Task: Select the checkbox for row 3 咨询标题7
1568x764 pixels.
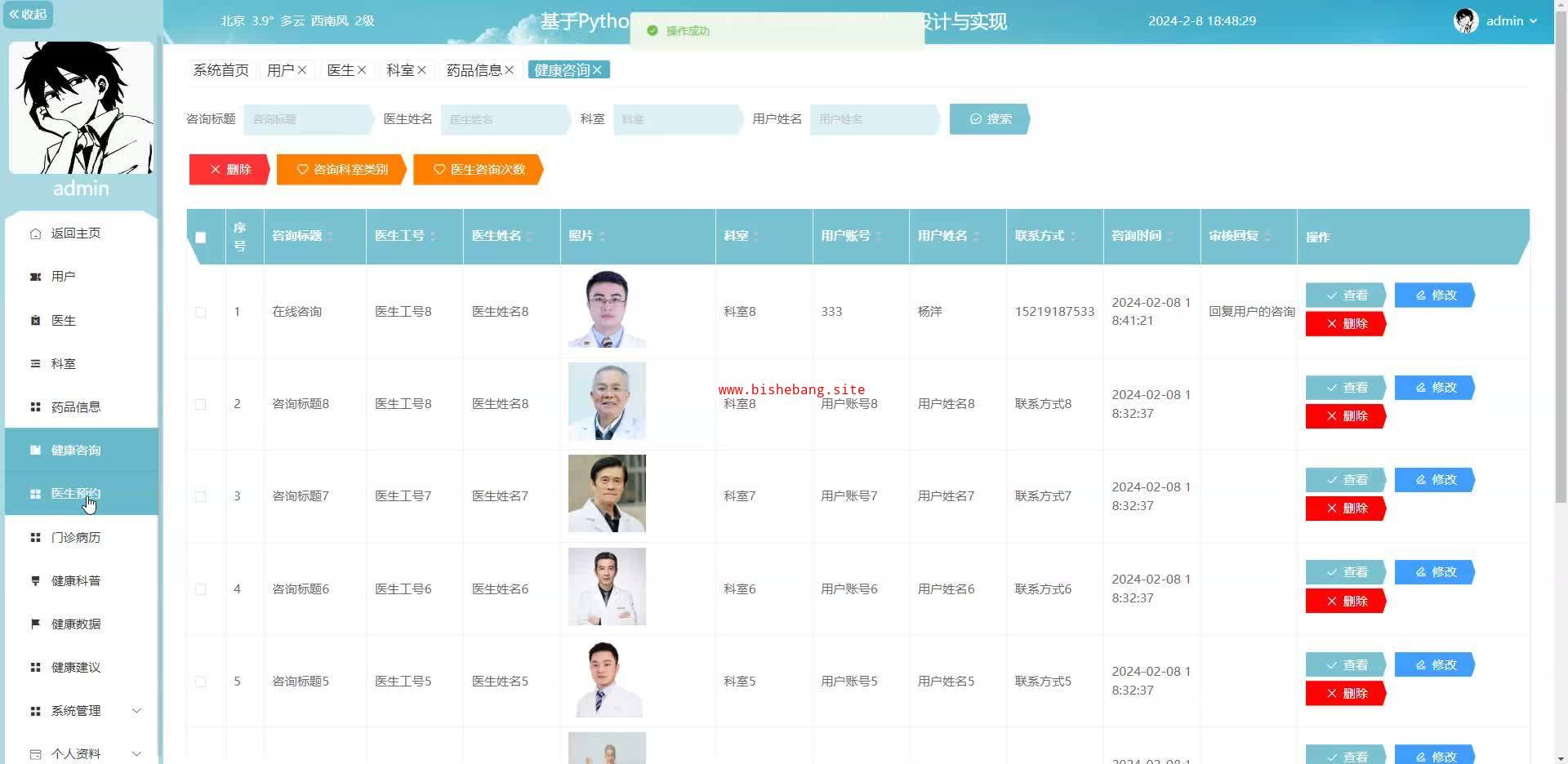Action: coord(200,496)
